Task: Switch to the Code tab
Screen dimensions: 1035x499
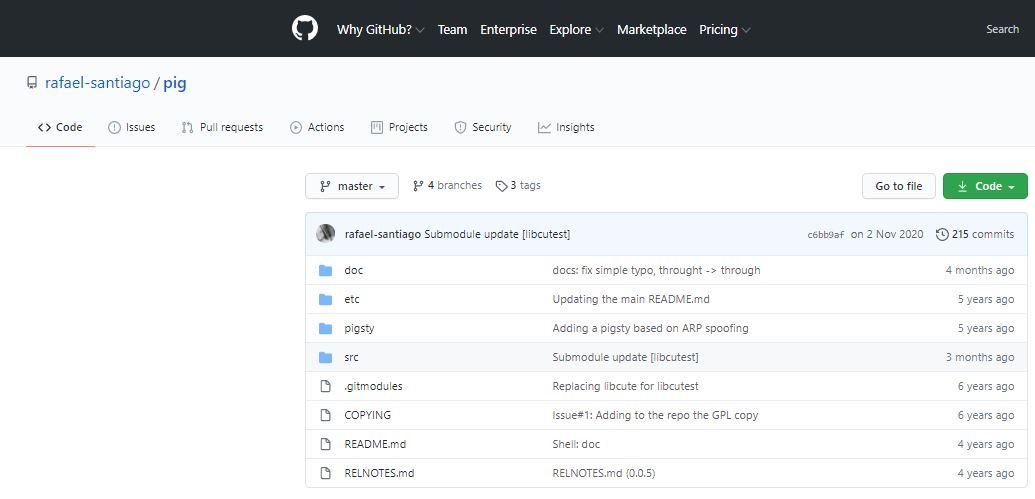Action: point(60,127)
